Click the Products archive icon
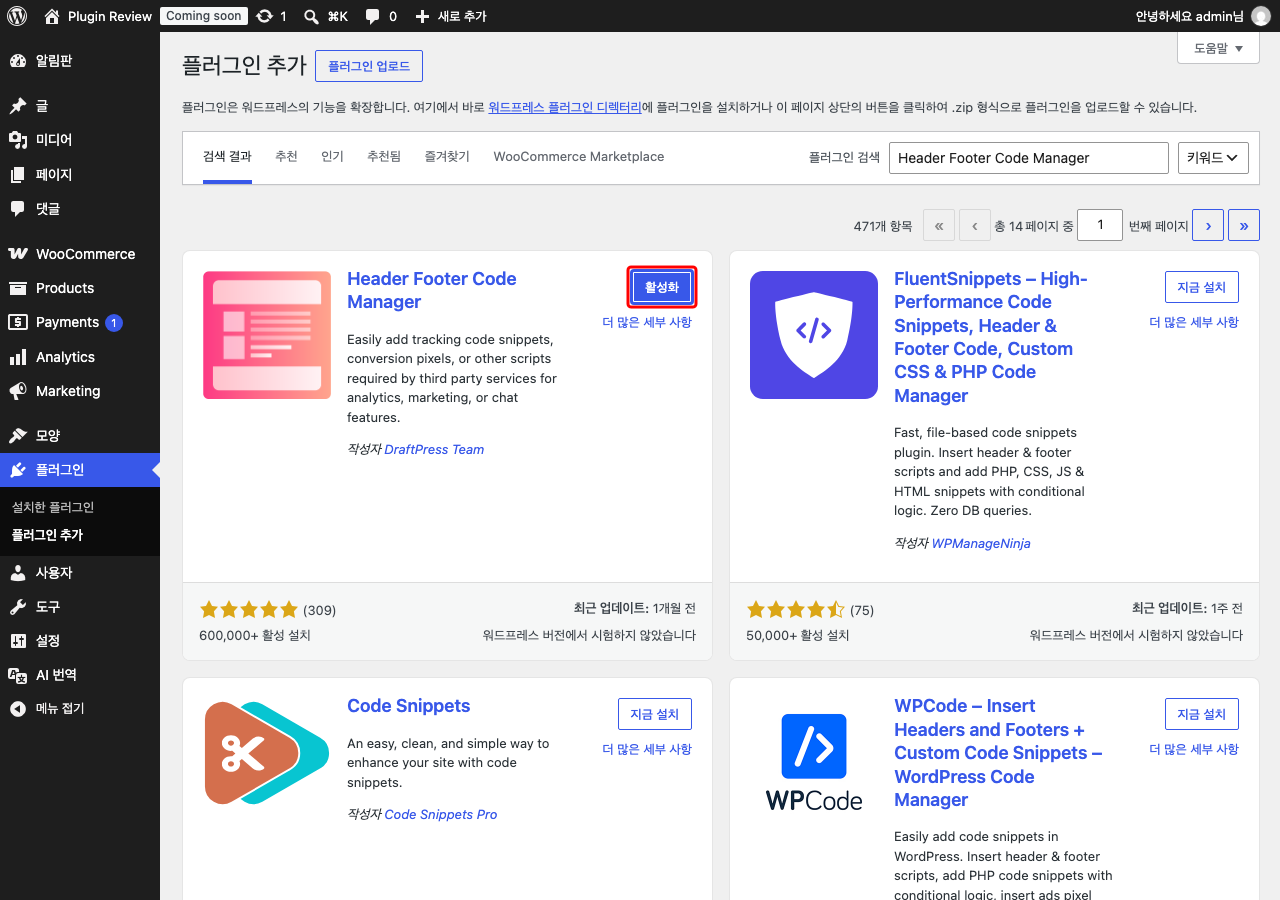This screenshot has height=900, width=1280. [17, 288]
